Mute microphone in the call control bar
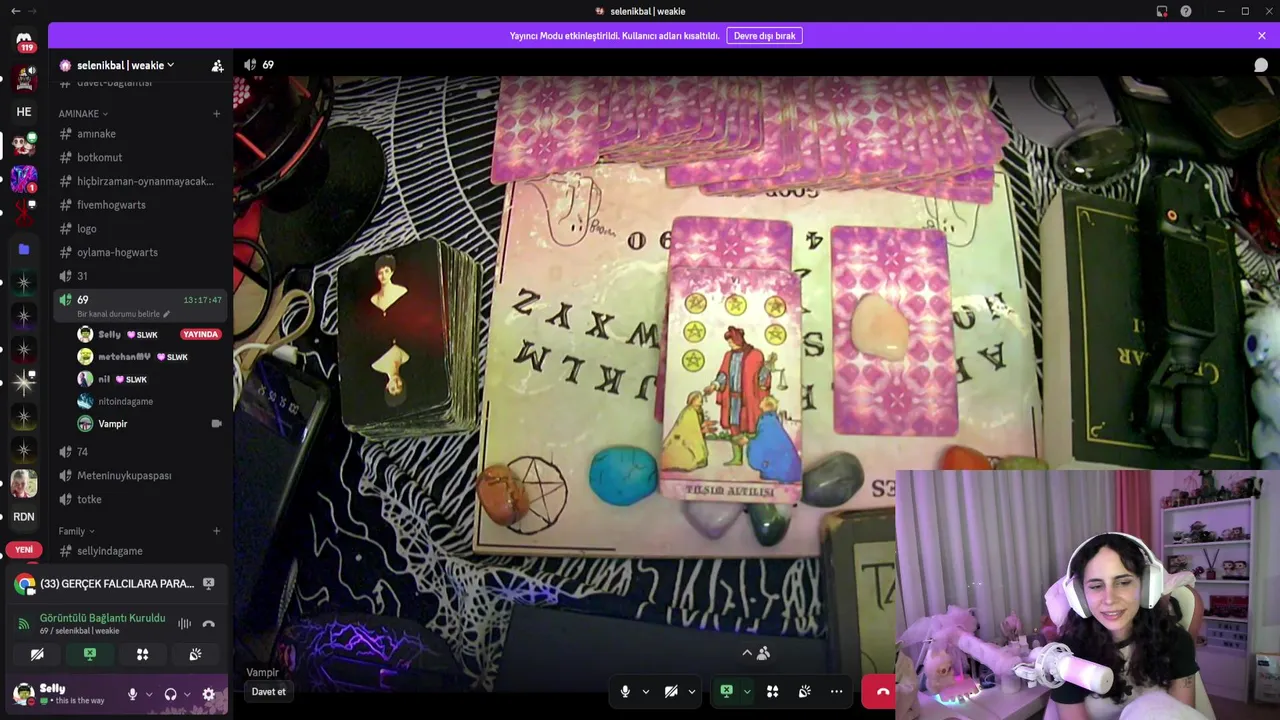This screenshot has height=720, width=1280. pyautogui.click(x=625, y=691)
